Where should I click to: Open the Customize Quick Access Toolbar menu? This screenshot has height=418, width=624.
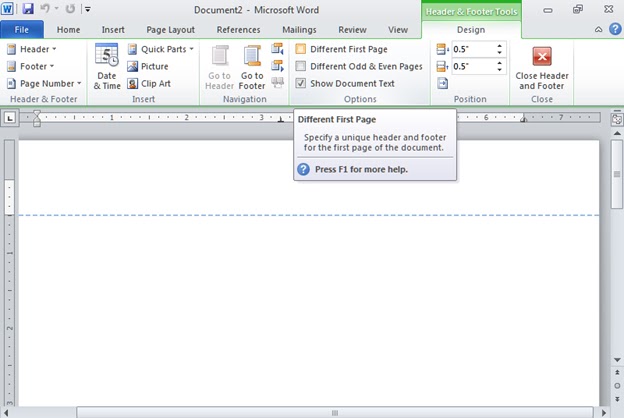(88, 9)
